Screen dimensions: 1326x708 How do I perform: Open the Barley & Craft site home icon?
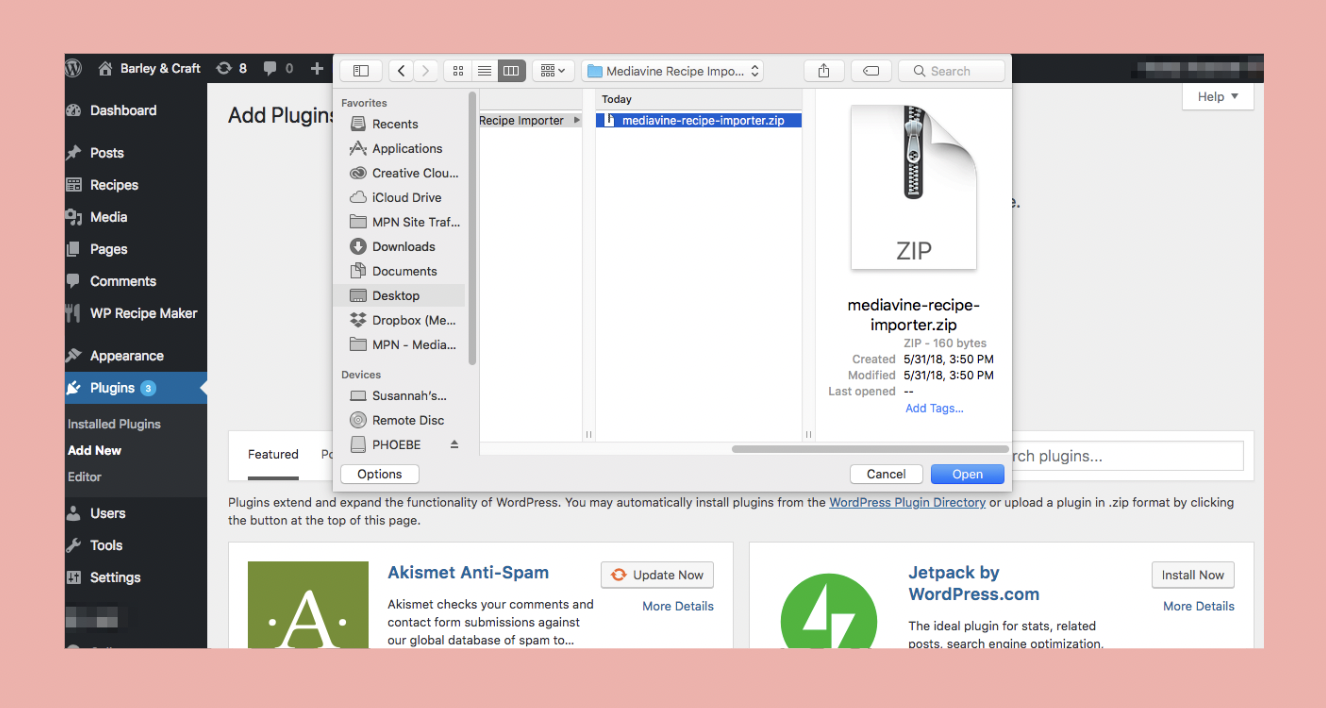point(105,69)
